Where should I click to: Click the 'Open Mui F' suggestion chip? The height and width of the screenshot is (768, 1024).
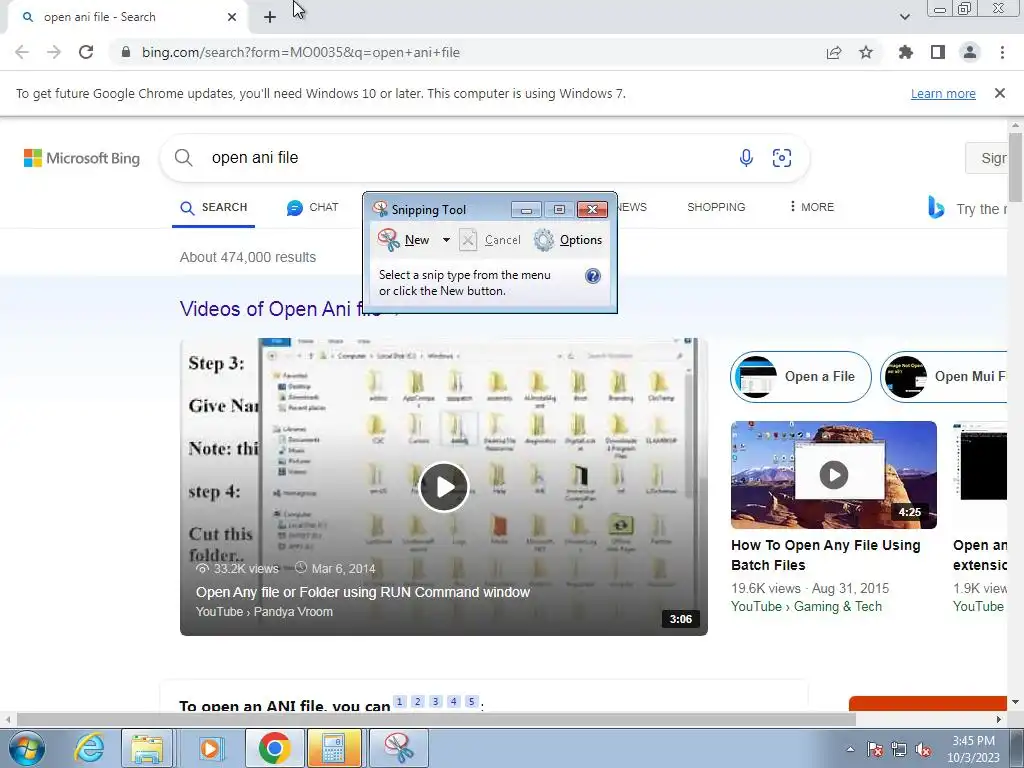pos(944,377)
